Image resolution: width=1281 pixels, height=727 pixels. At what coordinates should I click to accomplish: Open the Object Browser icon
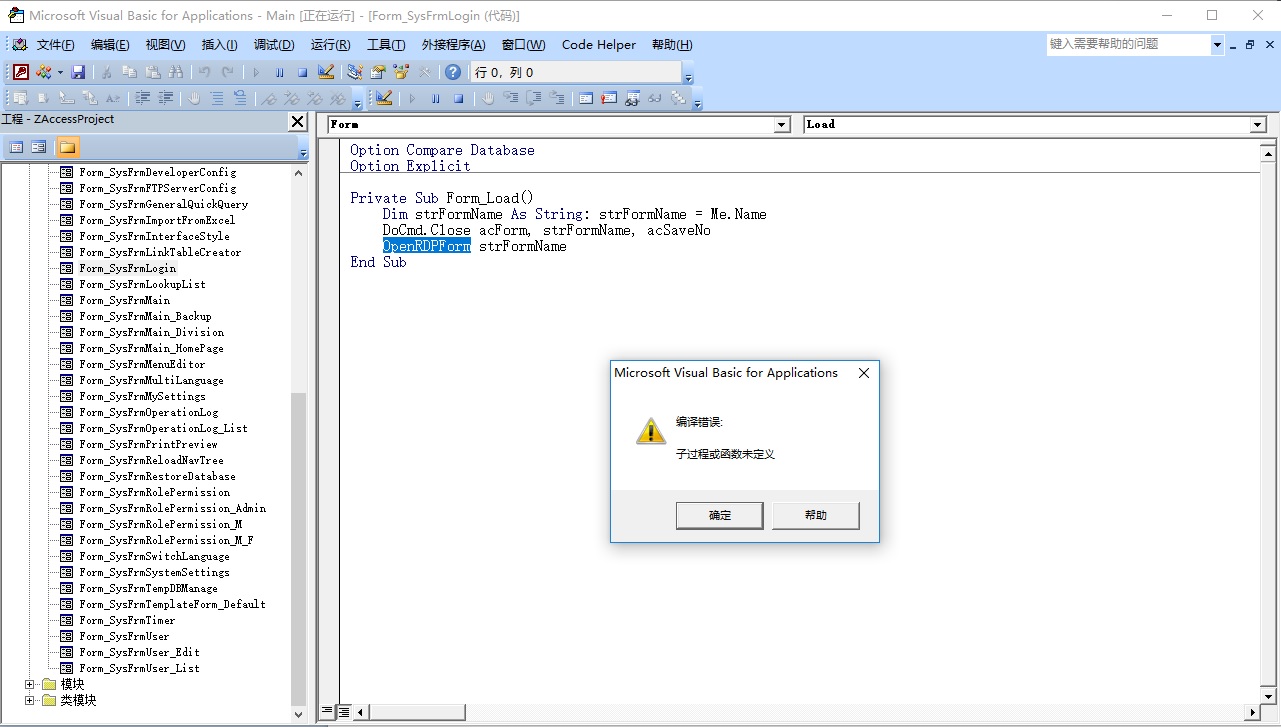[401, 72]
